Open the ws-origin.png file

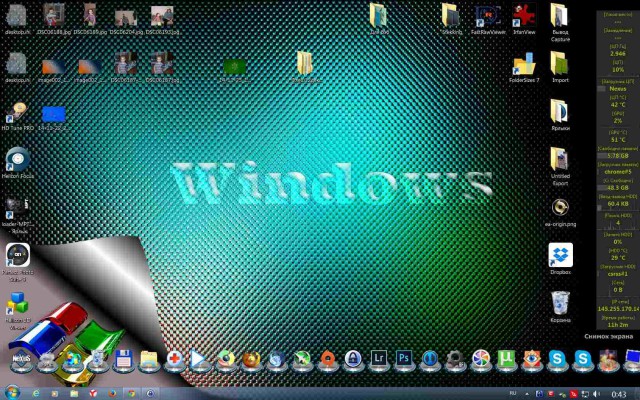560,207
